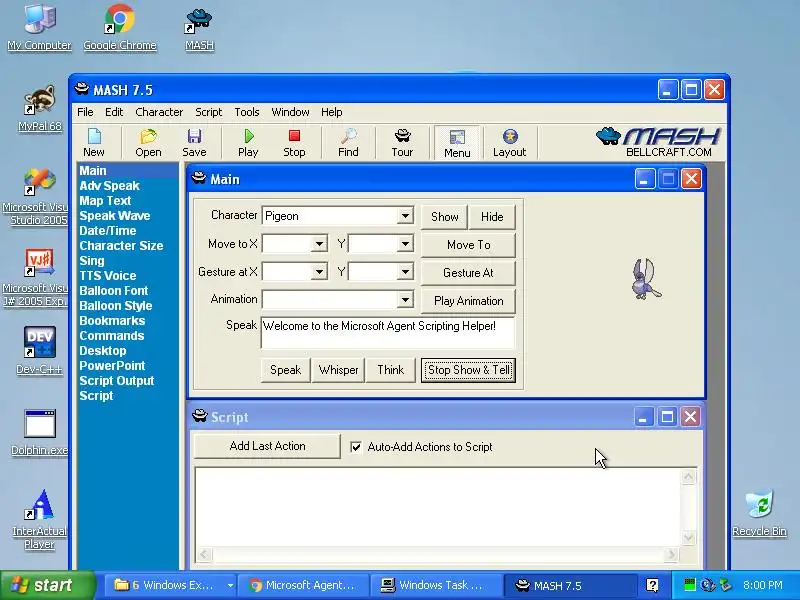Select Speak Wave in the sidebar
Viewport: 800px width, 600px height.
(115, 215)
